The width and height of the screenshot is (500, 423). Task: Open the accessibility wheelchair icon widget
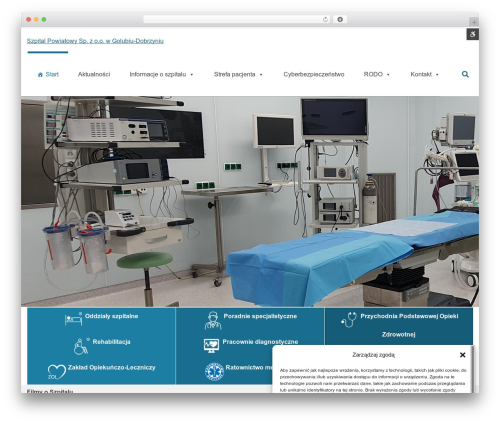pyautogui.click(x=472, y=34)
